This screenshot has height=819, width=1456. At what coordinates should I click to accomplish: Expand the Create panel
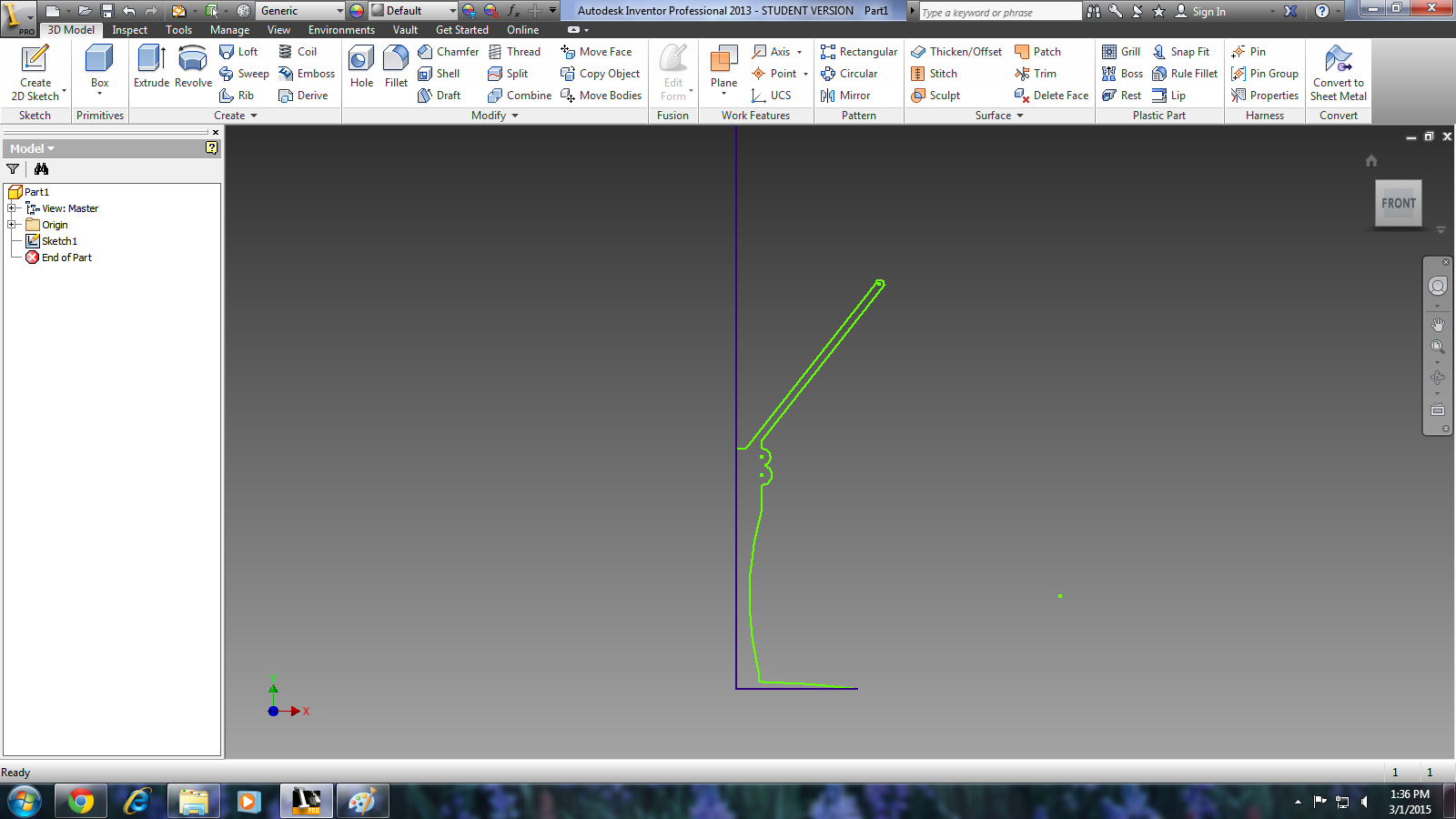coord(236,116)
